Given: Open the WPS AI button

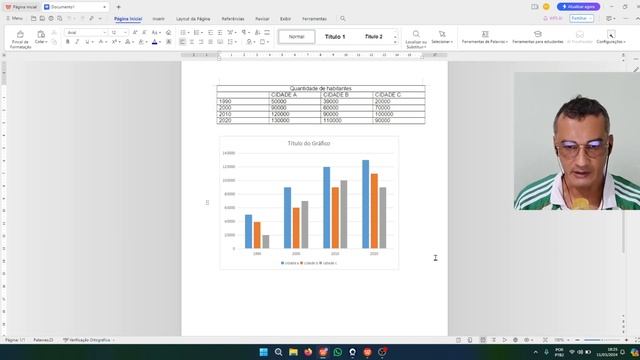Looking at the screenshot, I should point(553,18).
